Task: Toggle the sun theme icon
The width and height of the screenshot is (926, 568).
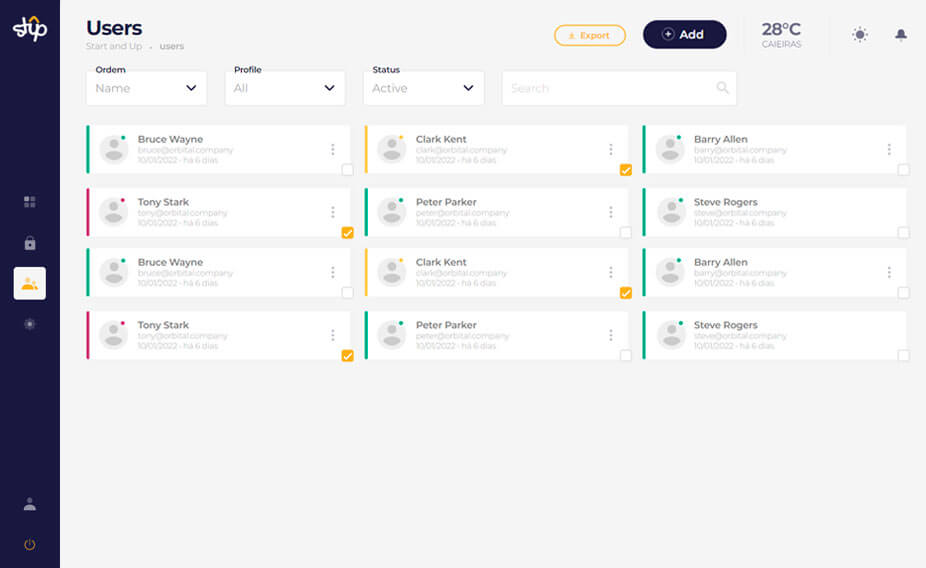Action: pyautogui.click(x=859, y=35)
